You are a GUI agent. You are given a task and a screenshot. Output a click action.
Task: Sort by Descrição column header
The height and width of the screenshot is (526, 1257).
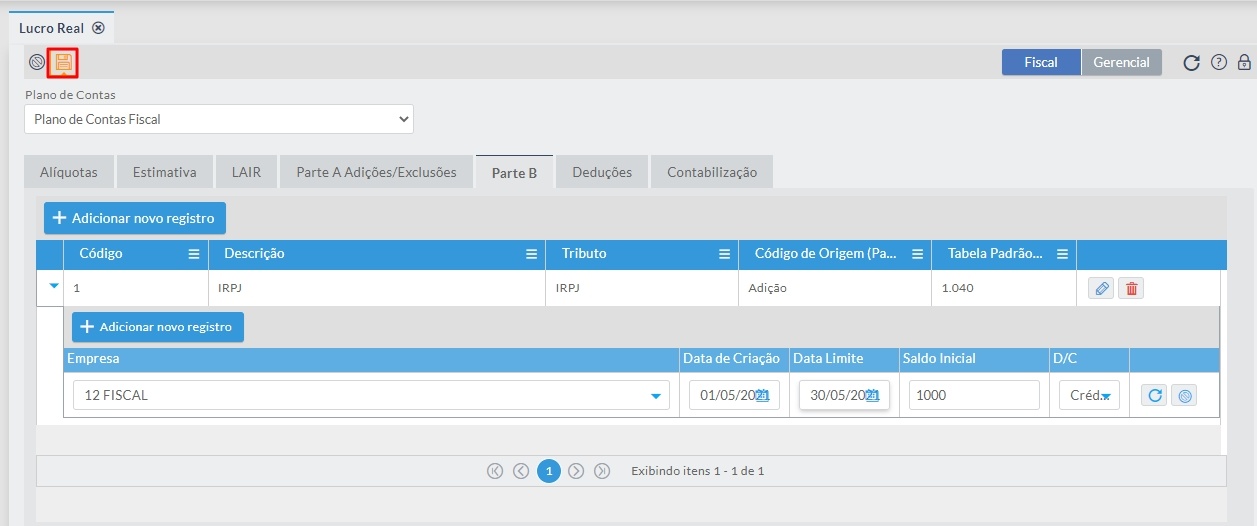point(254,254)
